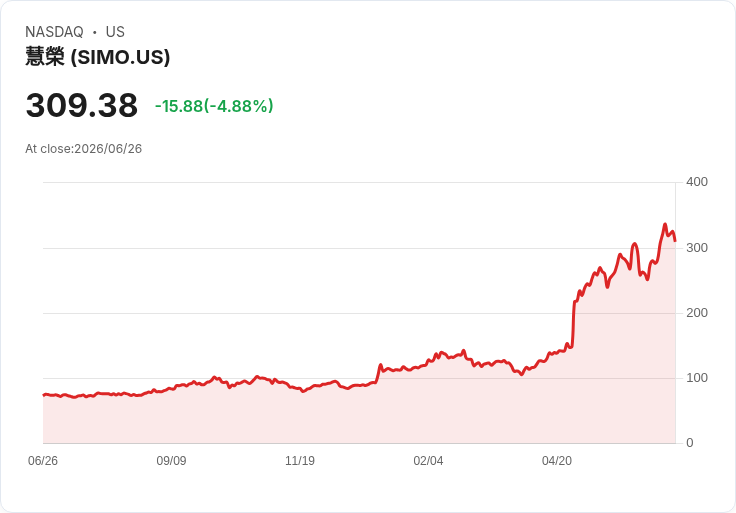Click the 04/20 date axis label
This screenshot has width=736, height=513.
[557, 460]
